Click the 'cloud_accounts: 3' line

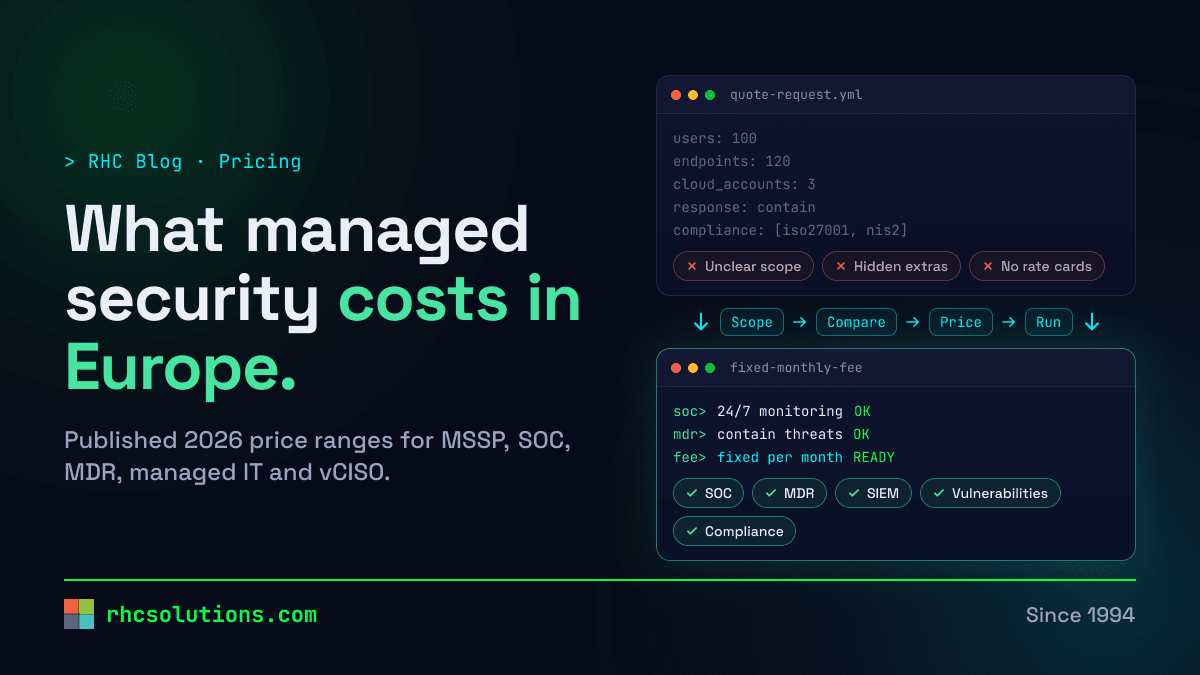tap(744, 184)
